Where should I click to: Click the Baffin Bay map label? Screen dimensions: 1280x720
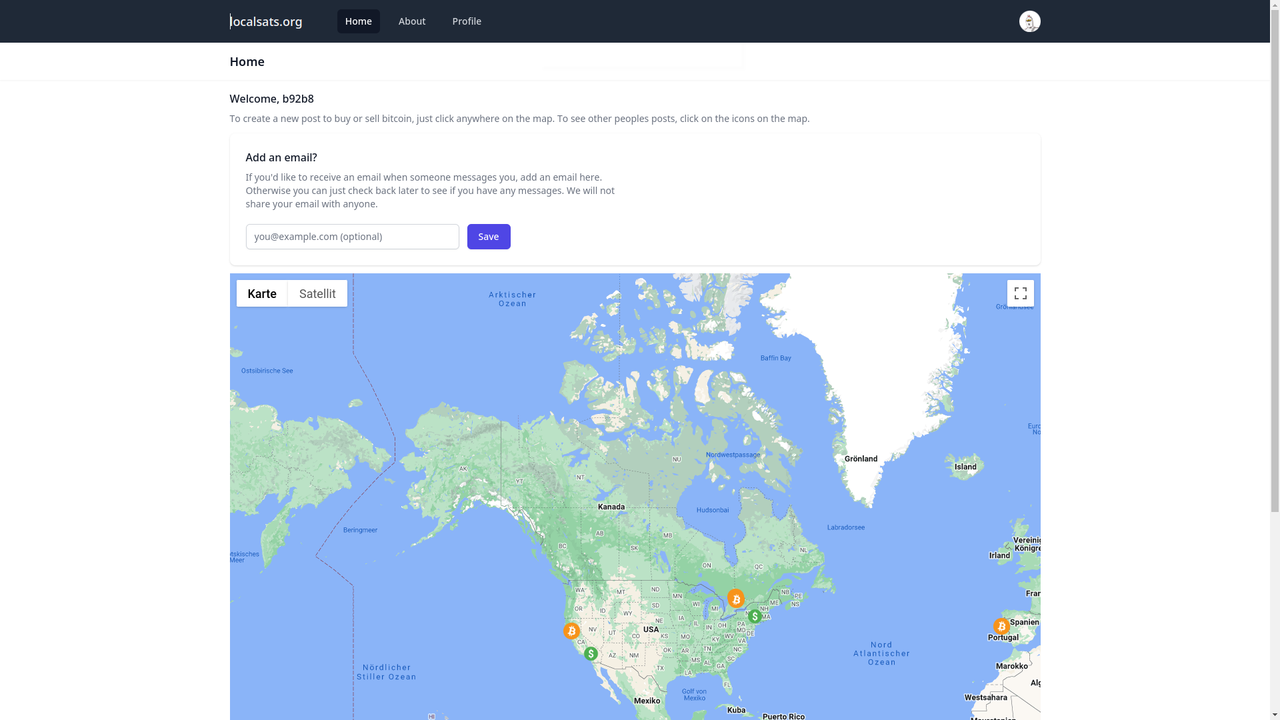(776, 358)
